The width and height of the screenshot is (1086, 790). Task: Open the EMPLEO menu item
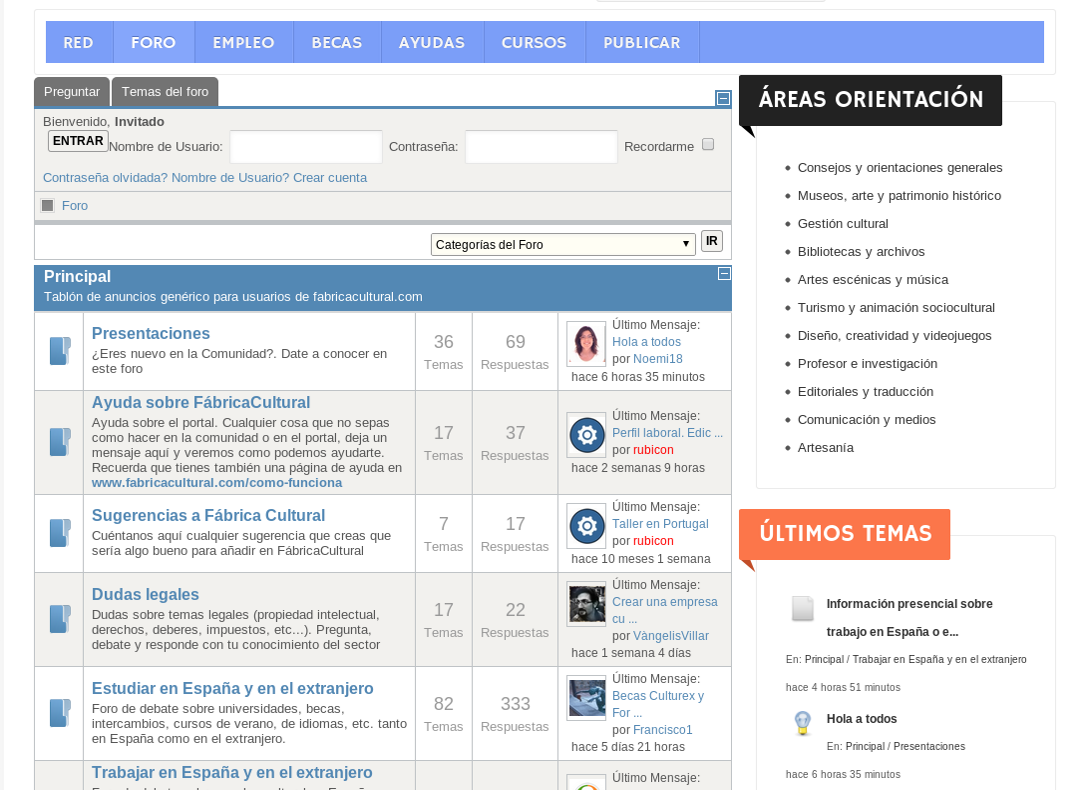[243, 43]
